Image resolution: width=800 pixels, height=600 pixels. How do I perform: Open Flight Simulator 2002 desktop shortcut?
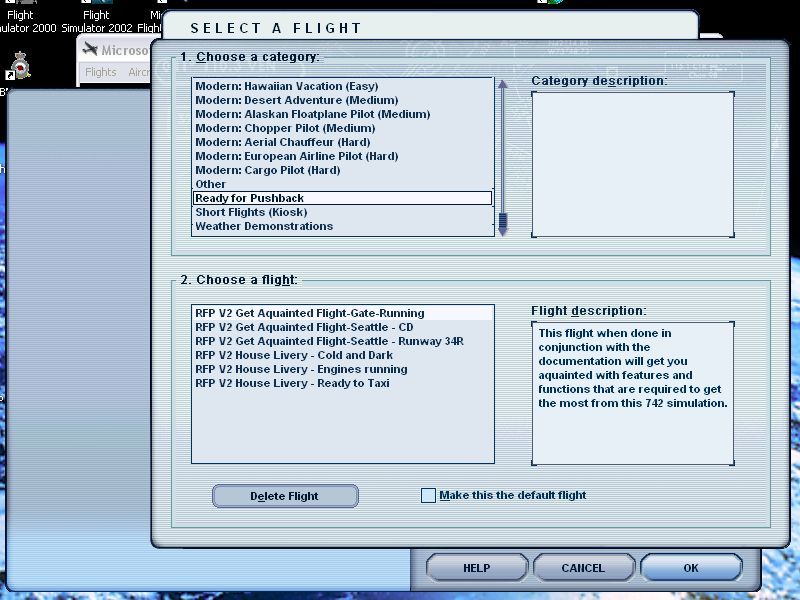click(x=97, y=20)
